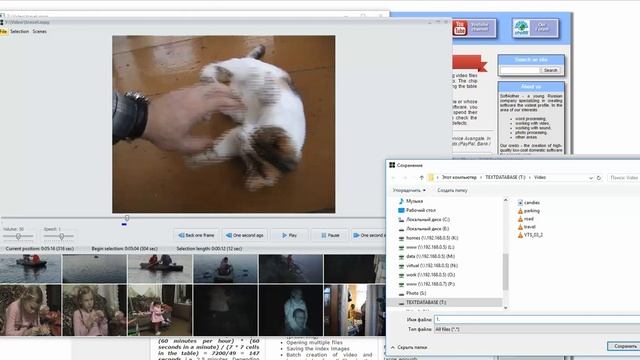The image size is (640, 360).
Task: Select the 'work' network drive (O:)
Action: (430, 275)
